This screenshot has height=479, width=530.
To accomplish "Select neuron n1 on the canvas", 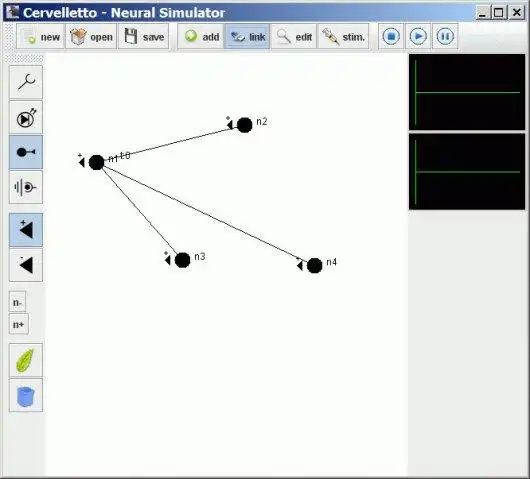I will [x=97, y=162].
